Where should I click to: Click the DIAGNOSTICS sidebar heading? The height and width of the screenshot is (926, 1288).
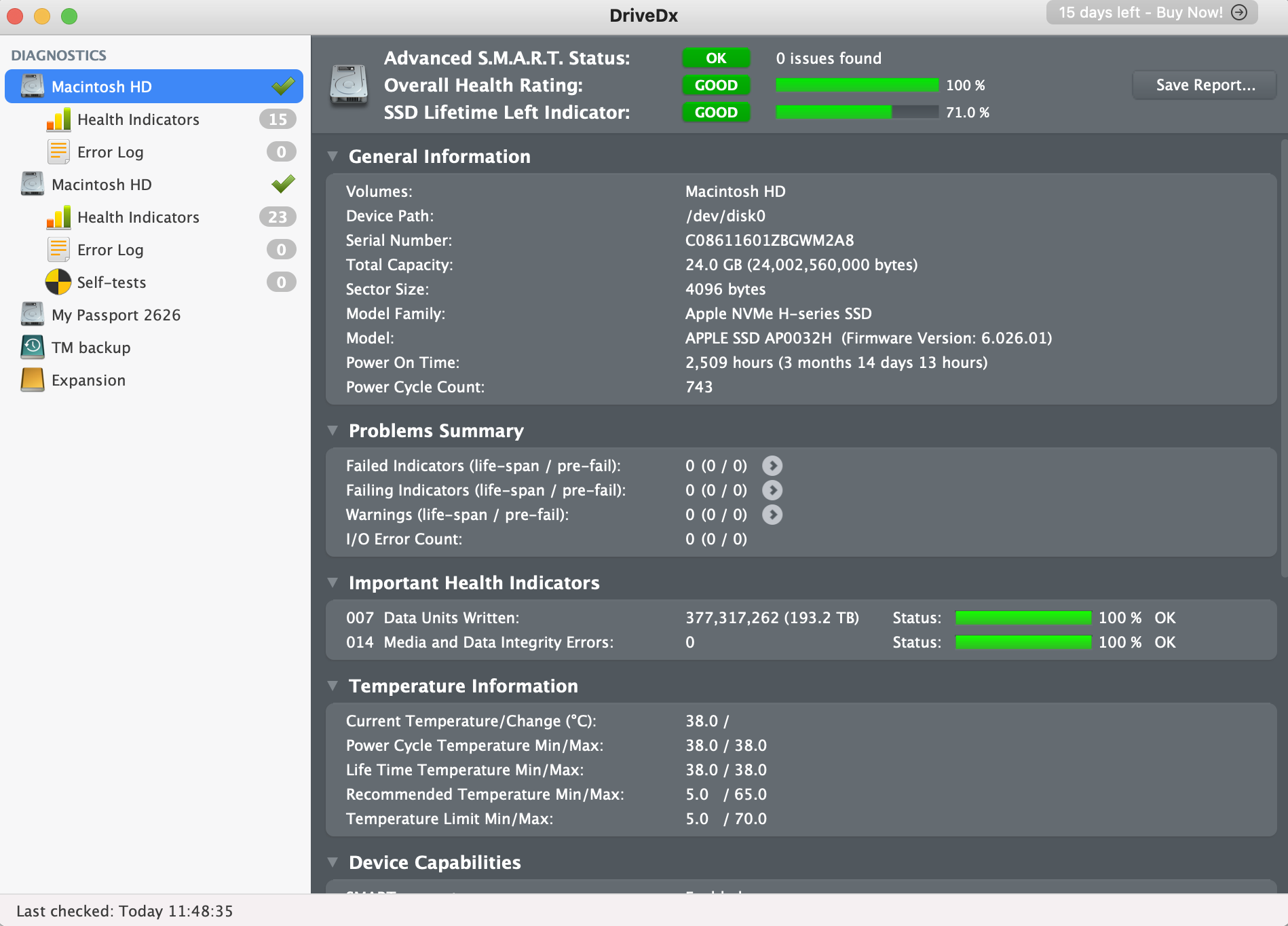point(58,55)
